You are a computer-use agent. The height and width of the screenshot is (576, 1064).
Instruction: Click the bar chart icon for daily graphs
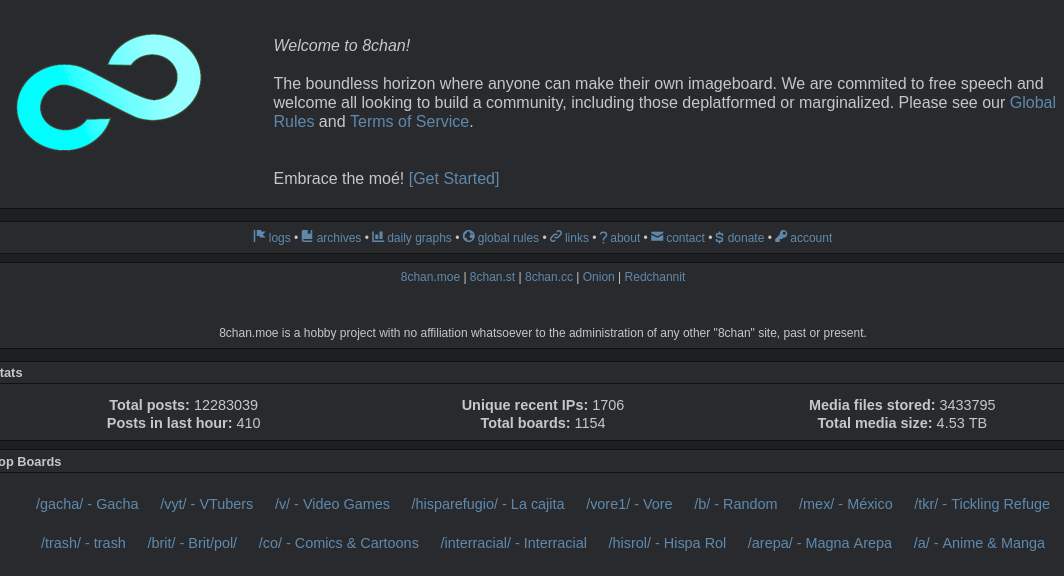[x=378, y=237]
